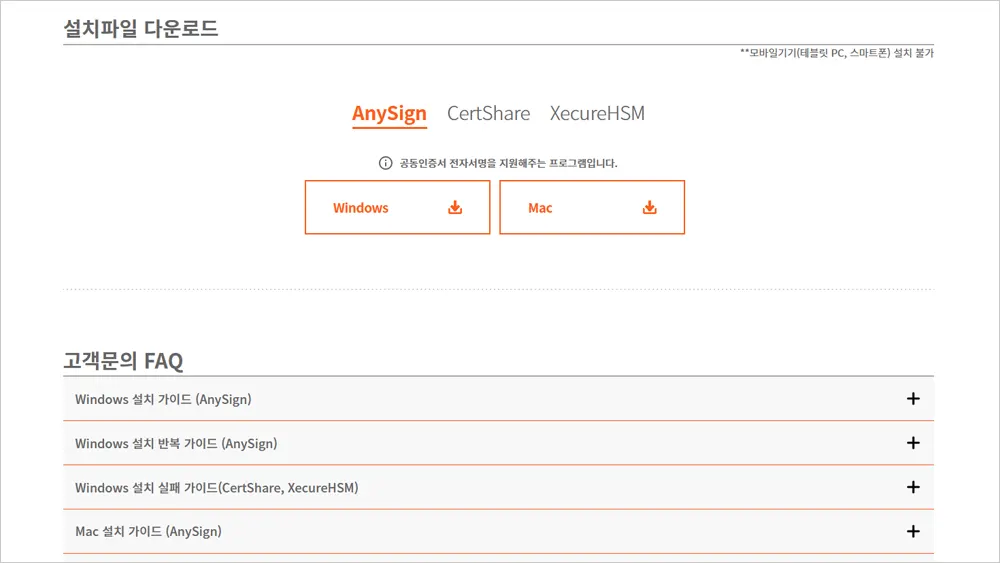This screenshot has height=563, width=1000.
Task: Open FAQ row 'Windows 설치 가이드 (AnySign)'
Action: pos(498,398)
